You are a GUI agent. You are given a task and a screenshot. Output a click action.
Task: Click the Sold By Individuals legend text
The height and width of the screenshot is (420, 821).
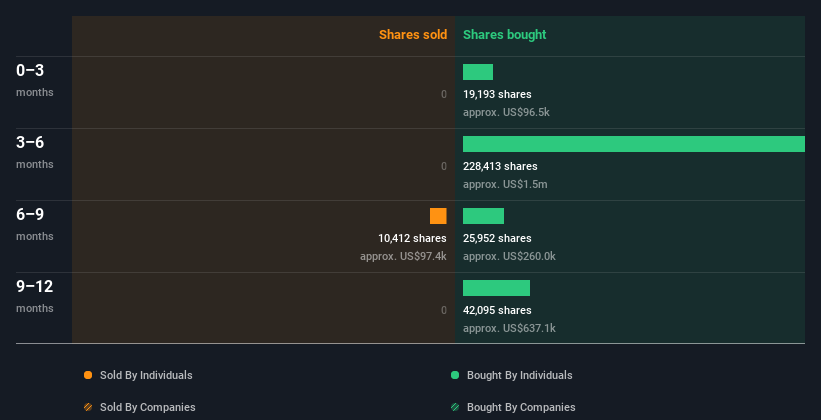coord(146,375)
